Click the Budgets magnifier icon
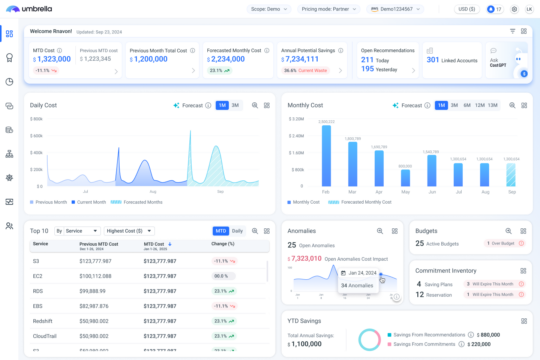The image size is (540, 360). pyautogui.click(x=508, y=231)
